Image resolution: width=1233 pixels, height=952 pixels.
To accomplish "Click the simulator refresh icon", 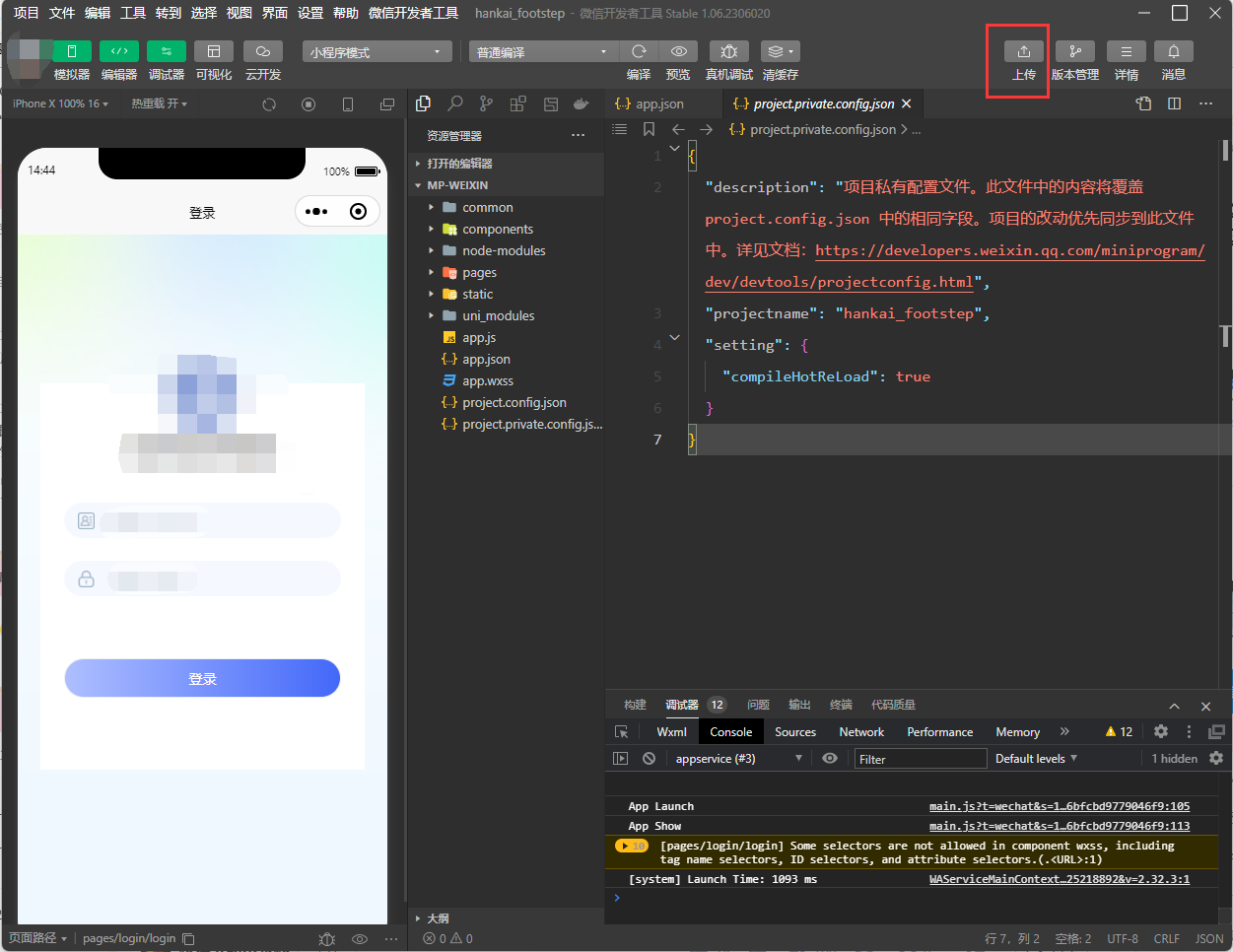I will coord(269,103).
